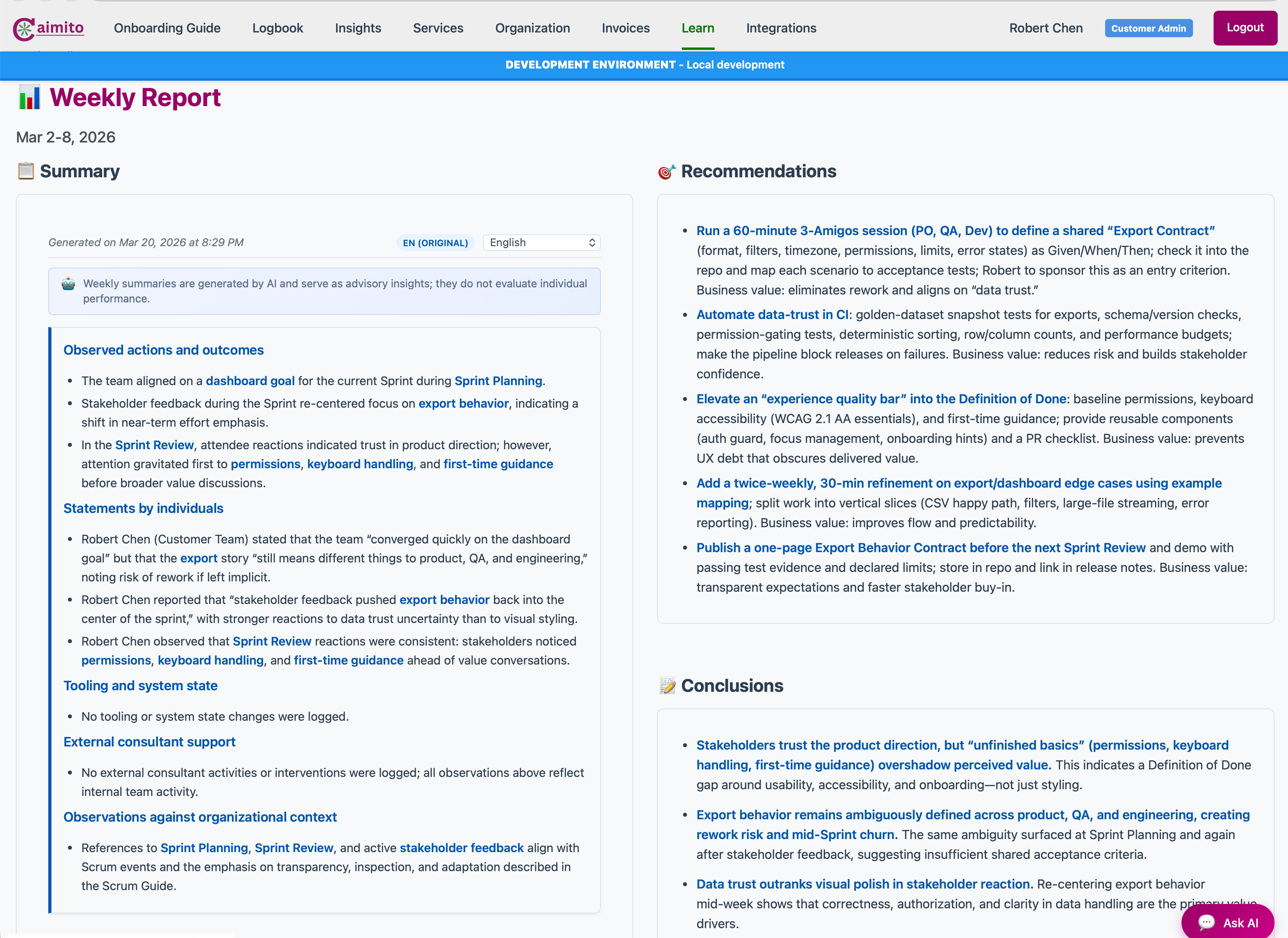
Task: Open the Automate data-trust in CI recommendation
Action: 772,315
